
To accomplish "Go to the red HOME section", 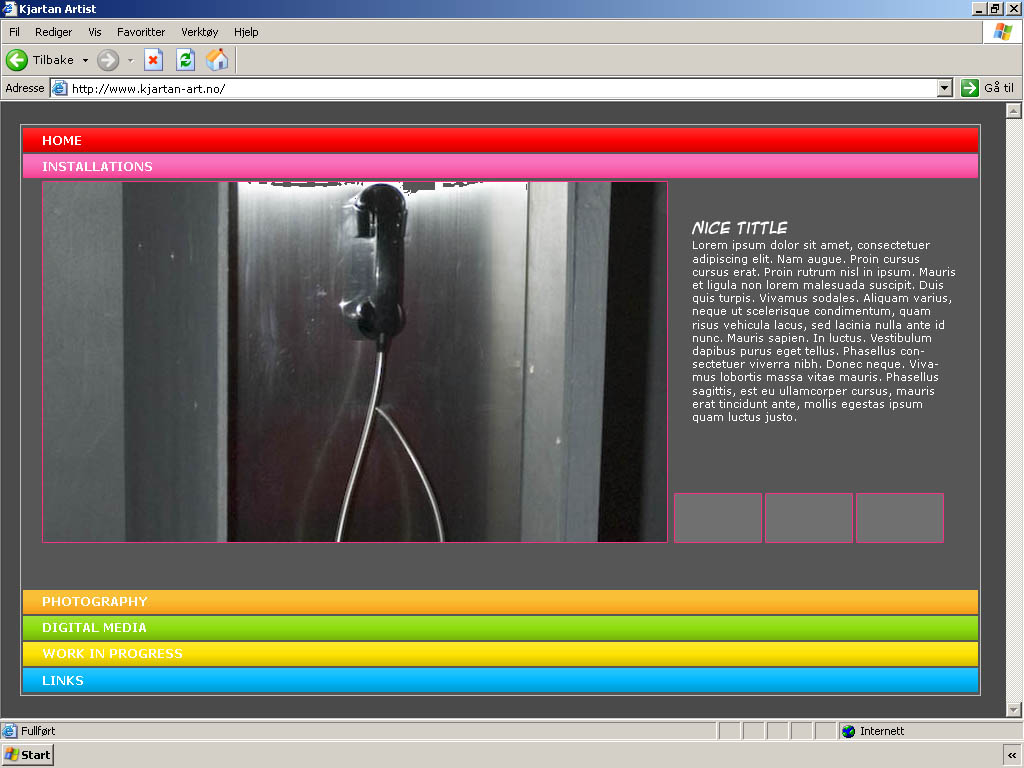I will [x=500, y=140].
